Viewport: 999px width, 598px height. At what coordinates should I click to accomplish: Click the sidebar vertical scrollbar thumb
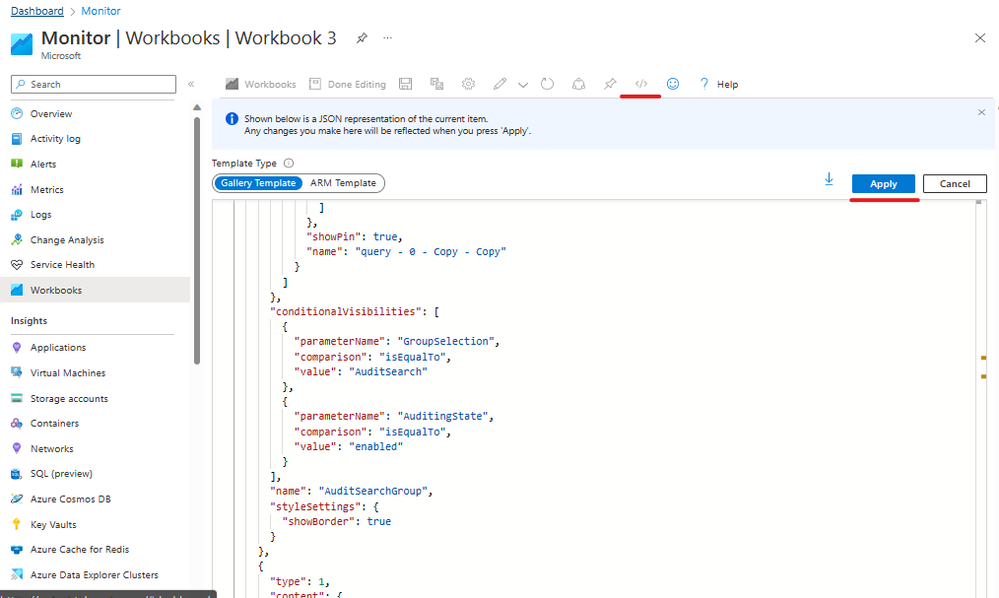(x=197, y=241)
